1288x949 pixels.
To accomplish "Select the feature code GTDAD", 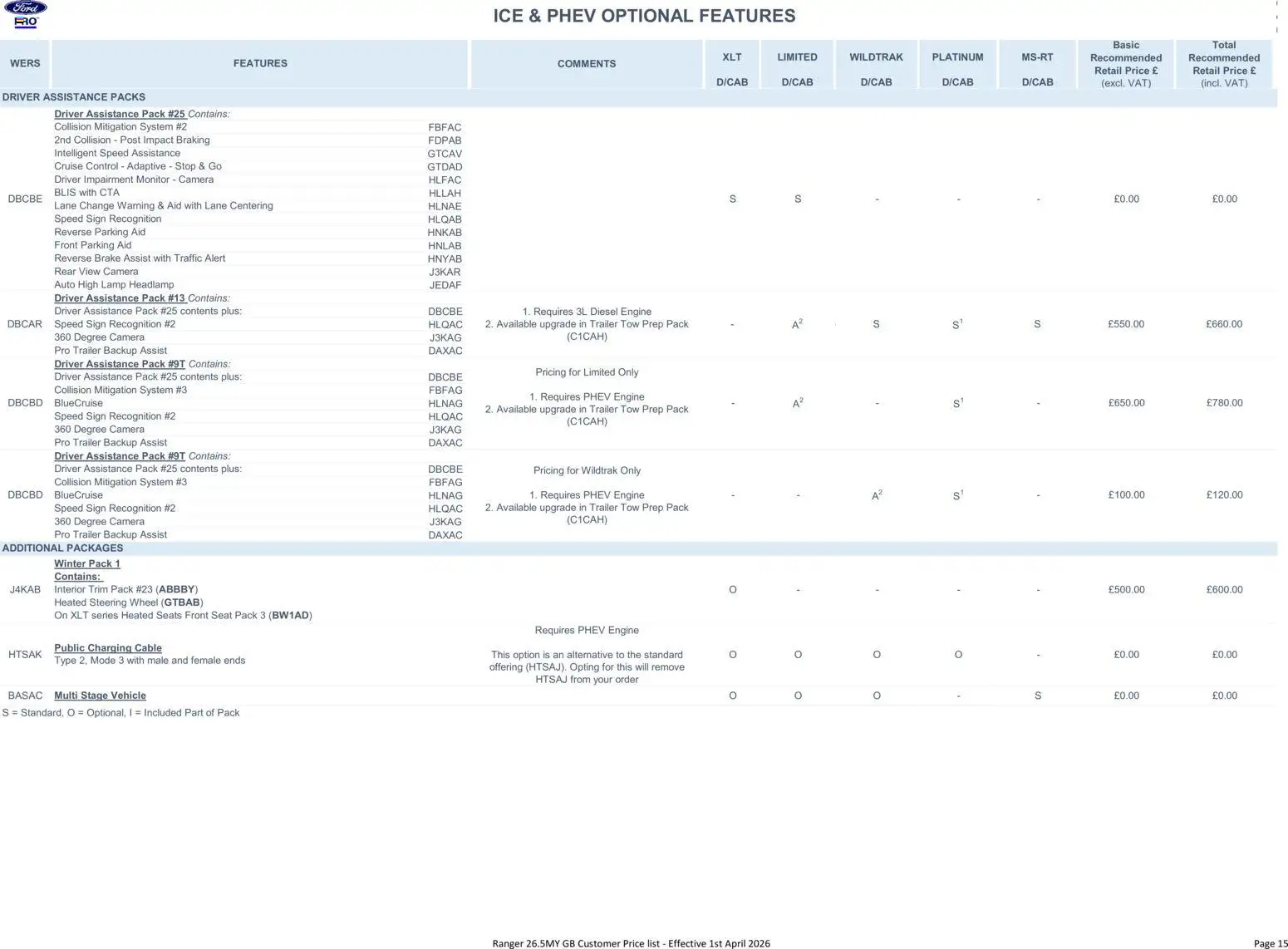I will [x=445, y=167].
